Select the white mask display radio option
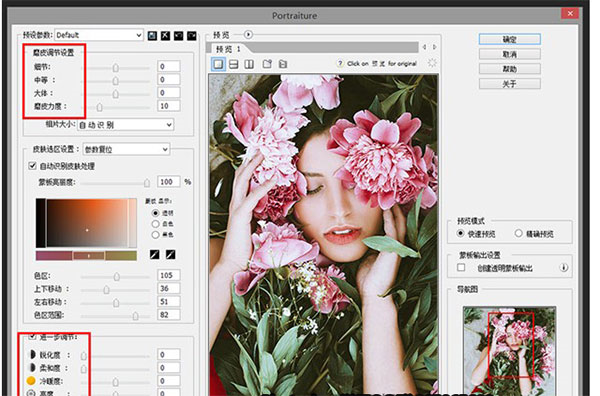 pyautogui.click(x=155, y=223)
